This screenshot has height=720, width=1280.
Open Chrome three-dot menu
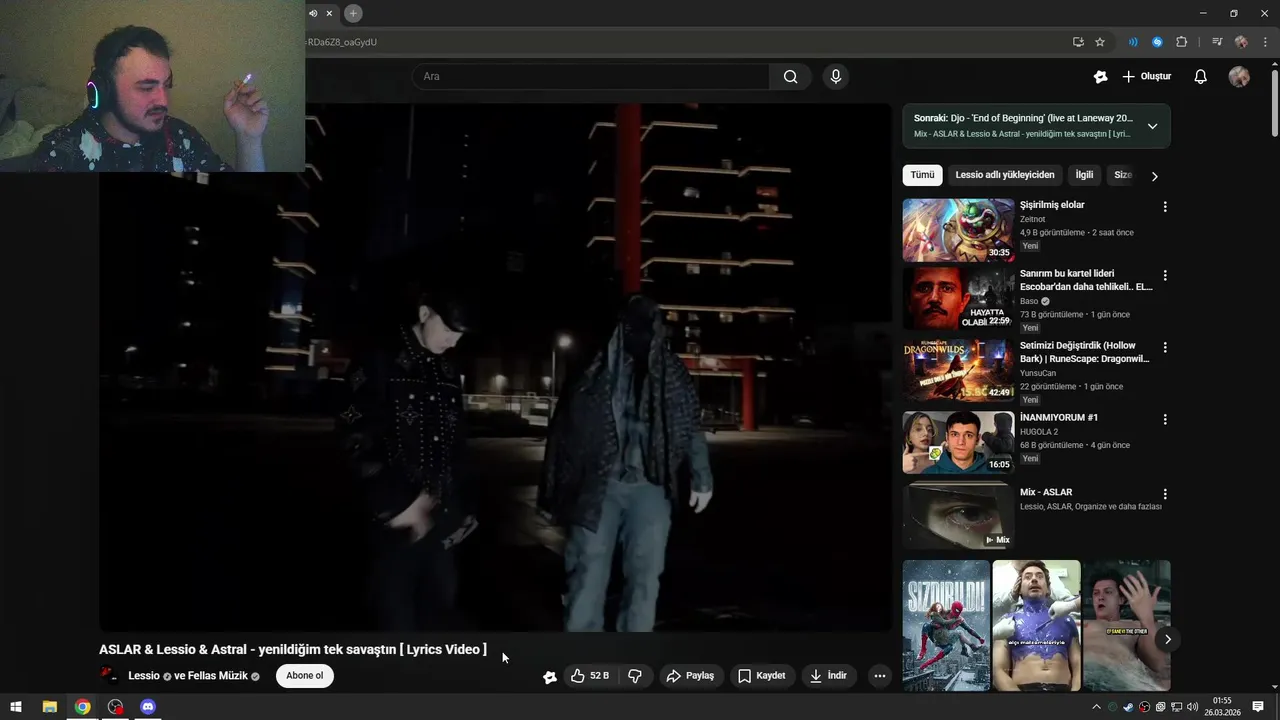(1265, 42)
